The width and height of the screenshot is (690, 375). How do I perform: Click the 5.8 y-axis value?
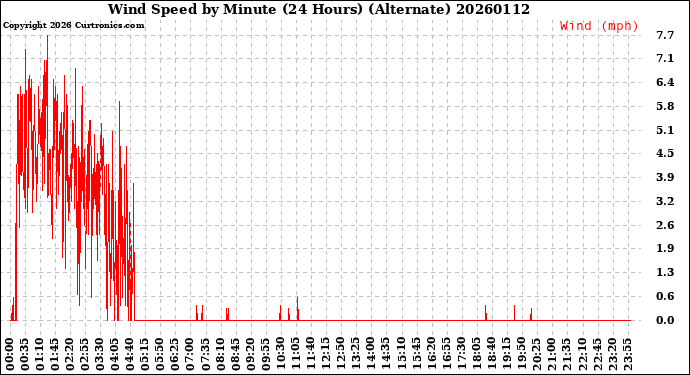pos(665,106)
